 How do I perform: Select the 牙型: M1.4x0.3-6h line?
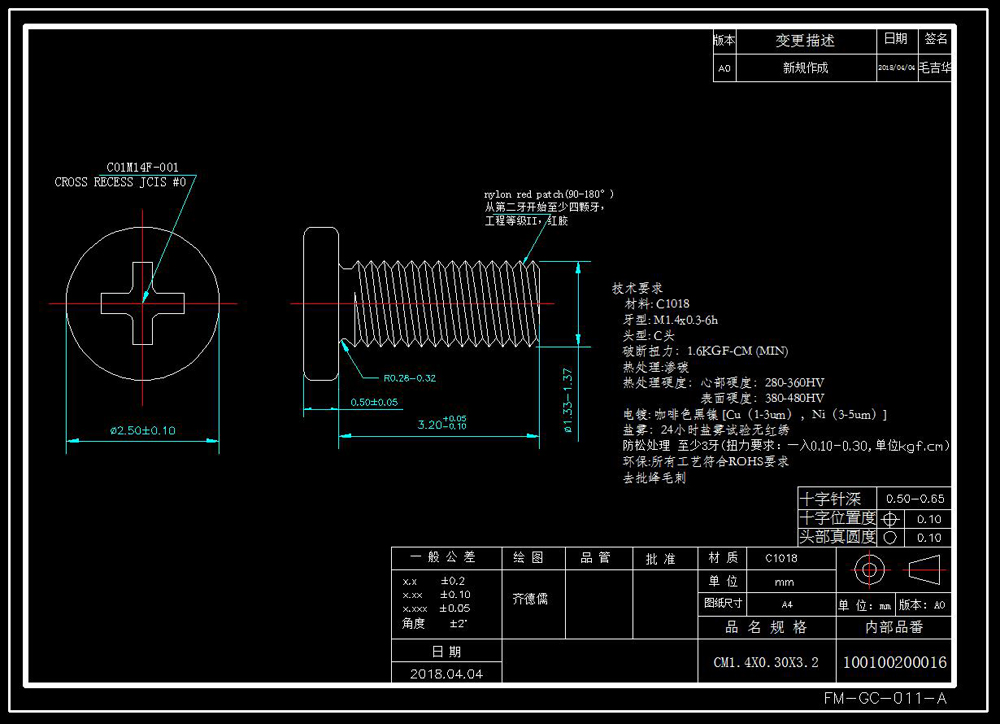670,320
